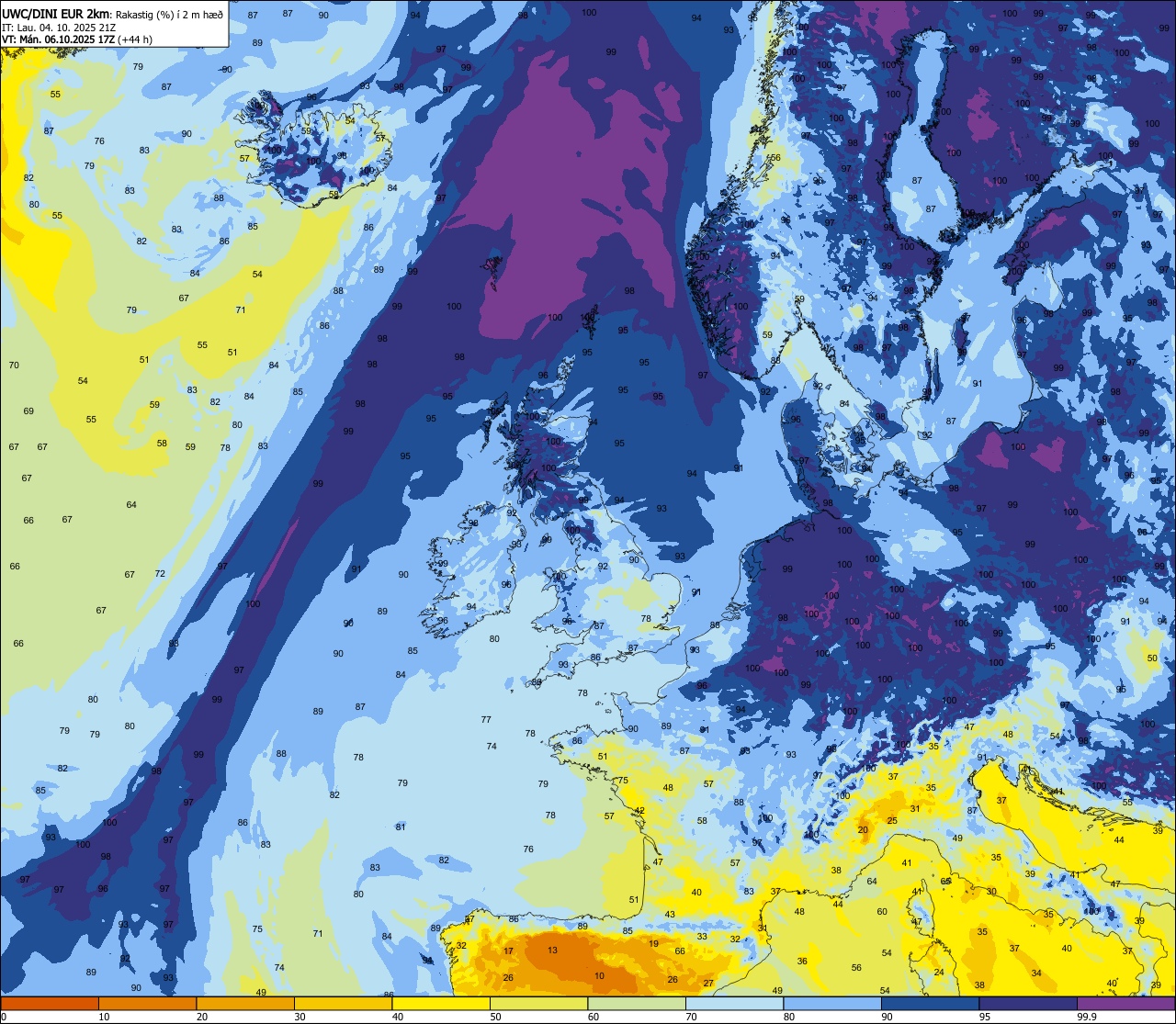Click the '69' value at the left edge
This screenshot has width=1176, height=1024.
(28, 411)
